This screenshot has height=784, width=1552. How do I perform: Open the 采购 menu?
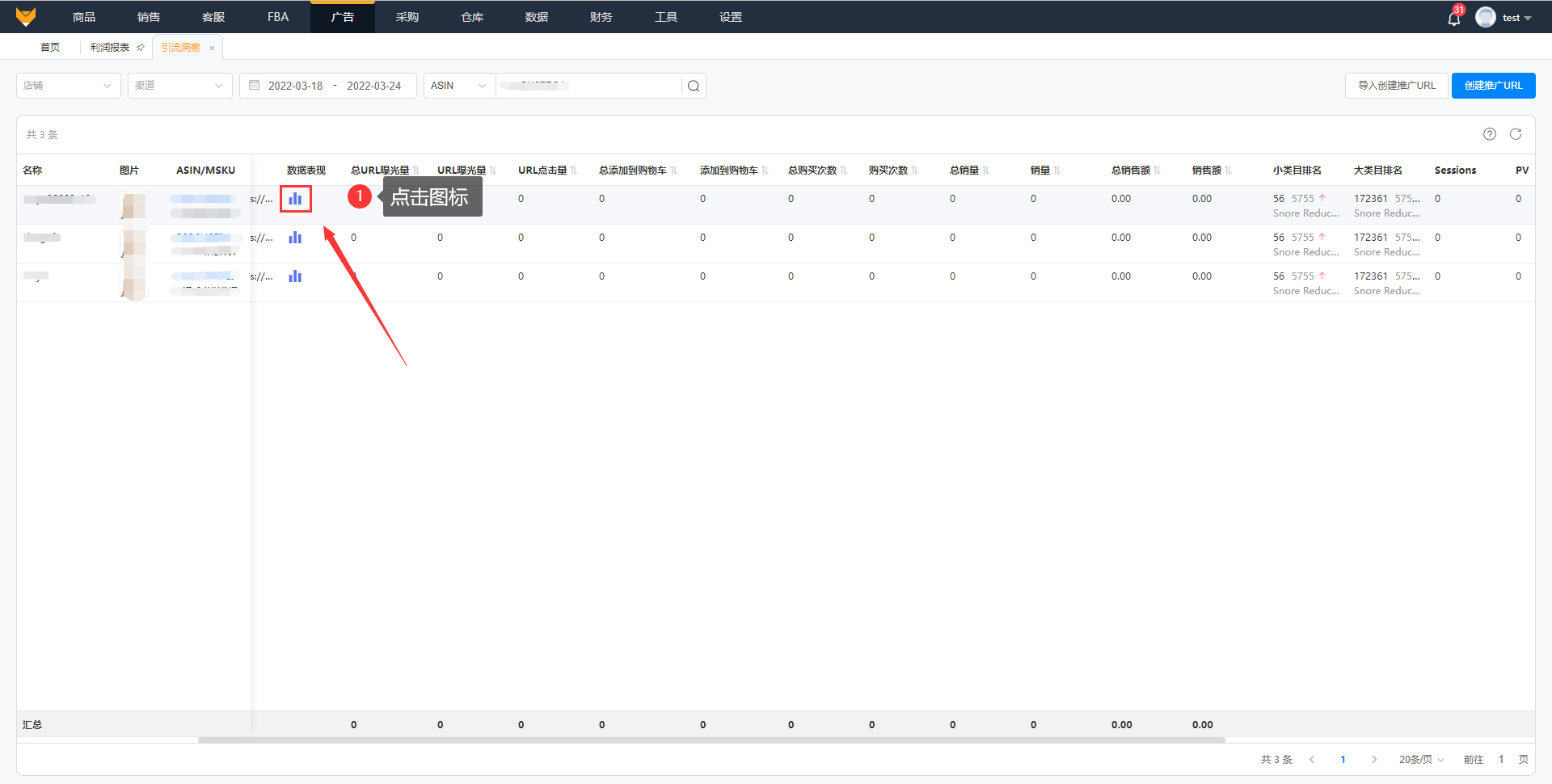click(407, 17)
